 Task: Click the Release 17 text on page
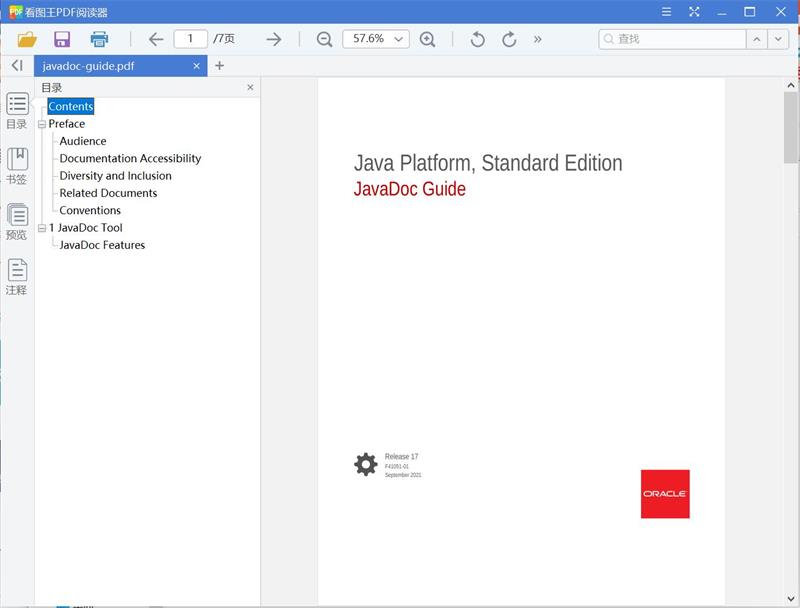point(401,457)
